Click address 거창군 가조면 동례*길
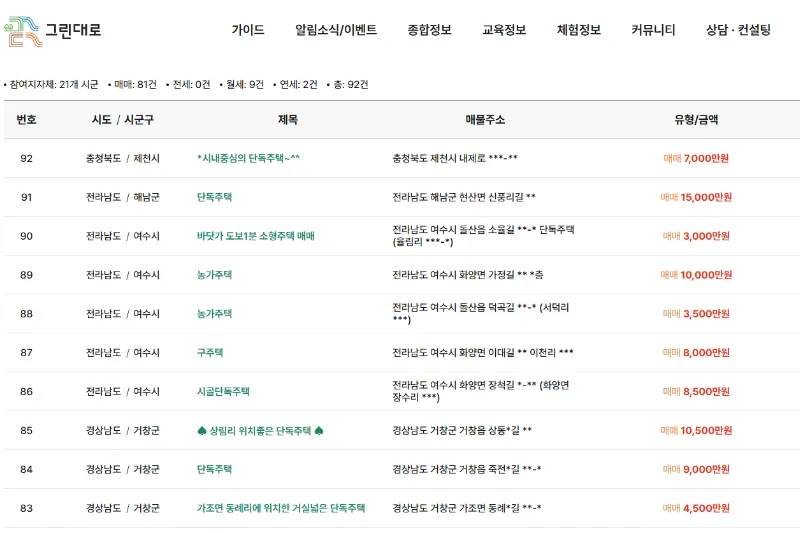This screenshot has width=800, height=533. click(x=466, y=508)
